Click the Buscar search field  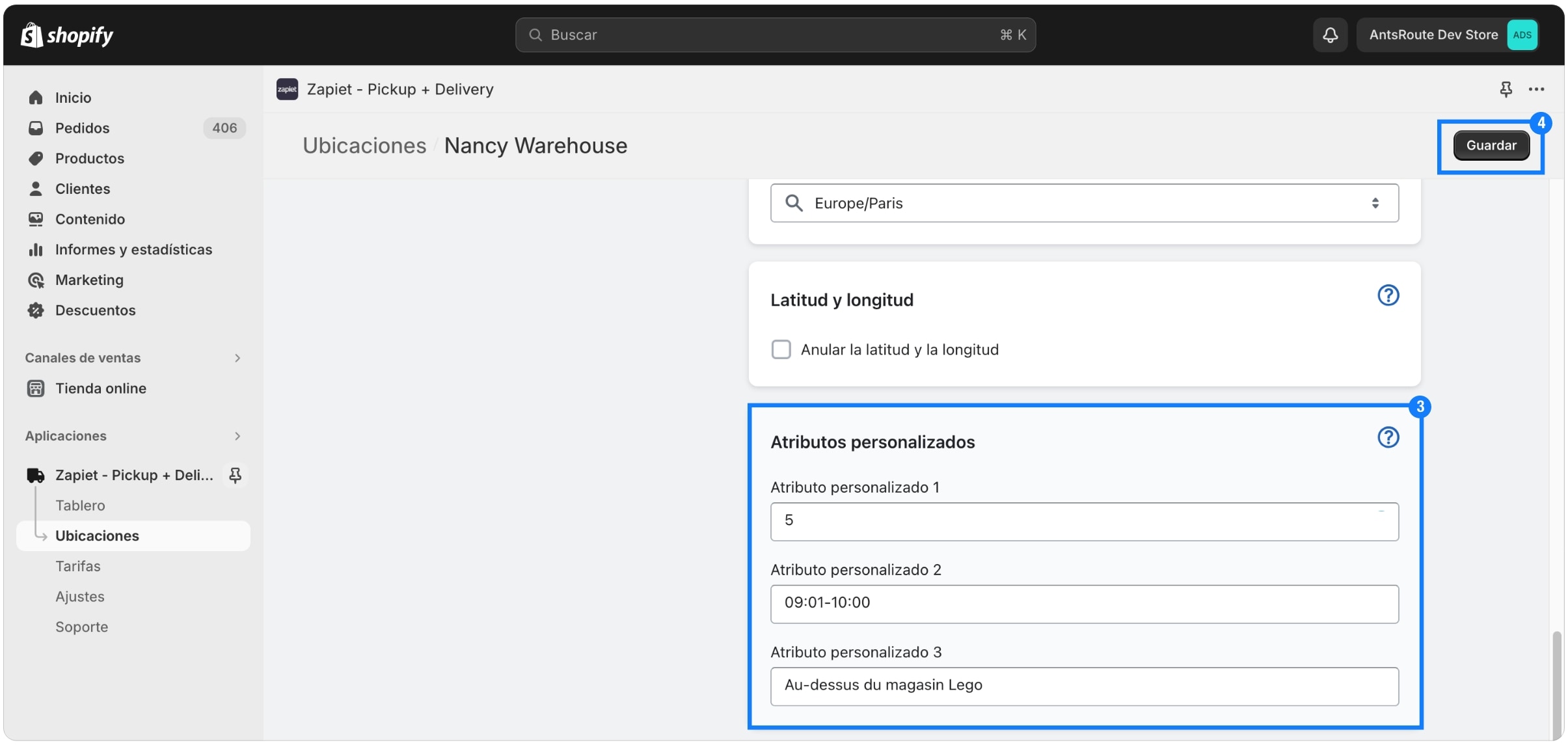[775, 35]
